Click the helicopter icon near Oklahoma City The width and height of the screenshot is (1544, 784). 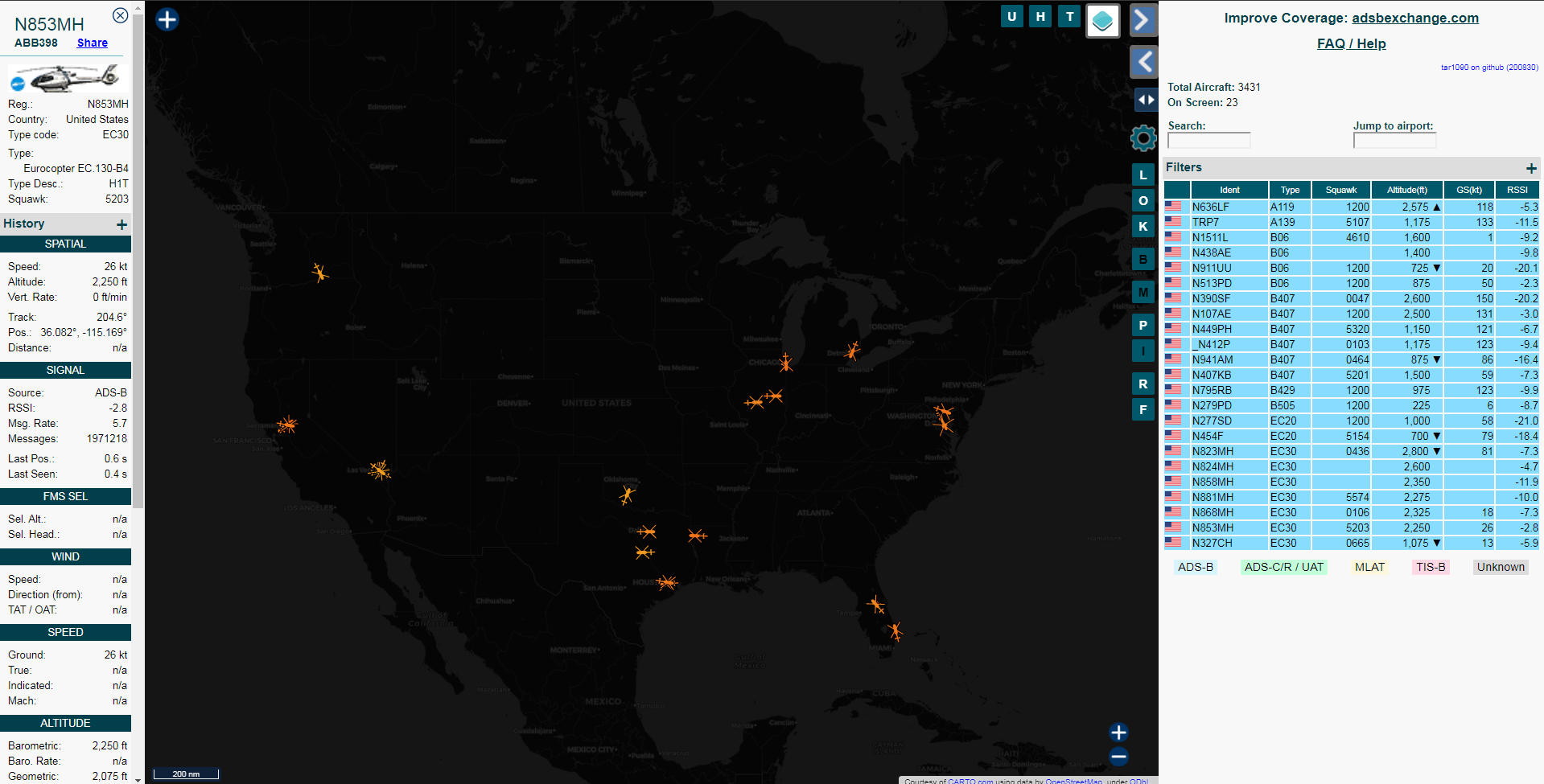[x=628, y=495]
